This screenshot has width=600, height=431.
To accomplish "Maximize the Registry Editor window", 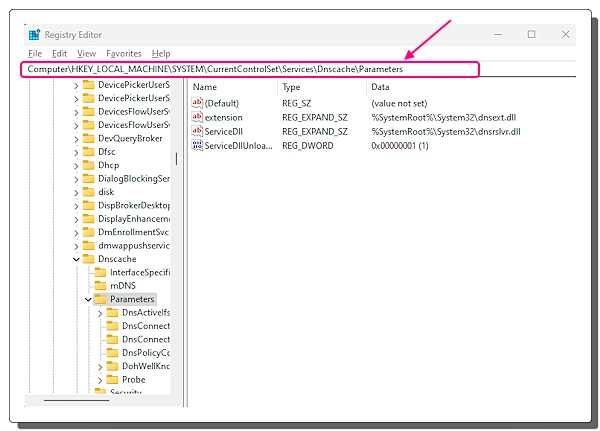I will click(x=531, y=34).
